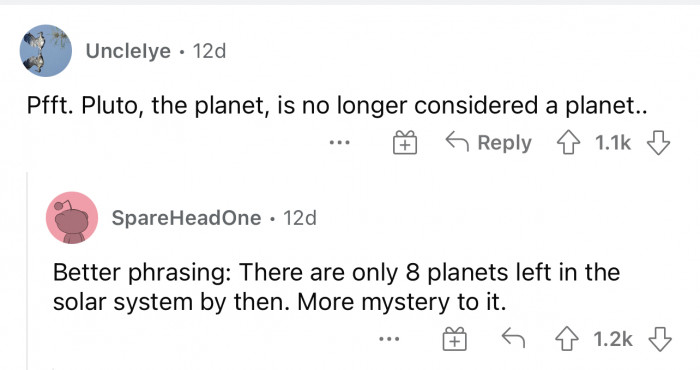Give an award to SpareHeadOne's reply
This screenshot has height=370, width=700.
click(454, 339)
